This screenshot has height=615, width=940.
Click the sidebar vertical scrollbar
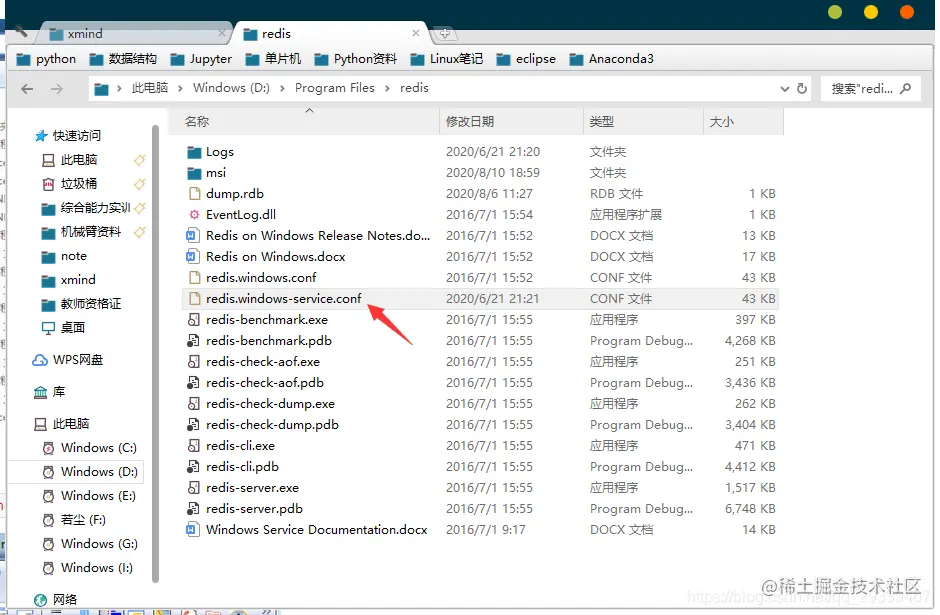coord(155,354)
